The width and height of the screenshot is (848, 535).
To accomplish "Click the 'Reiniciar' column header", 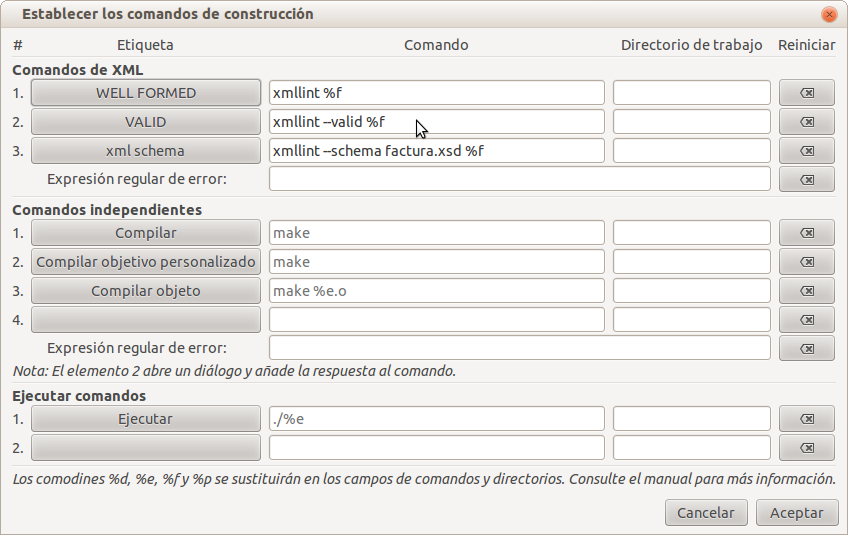I will click(x=806, y=45).
